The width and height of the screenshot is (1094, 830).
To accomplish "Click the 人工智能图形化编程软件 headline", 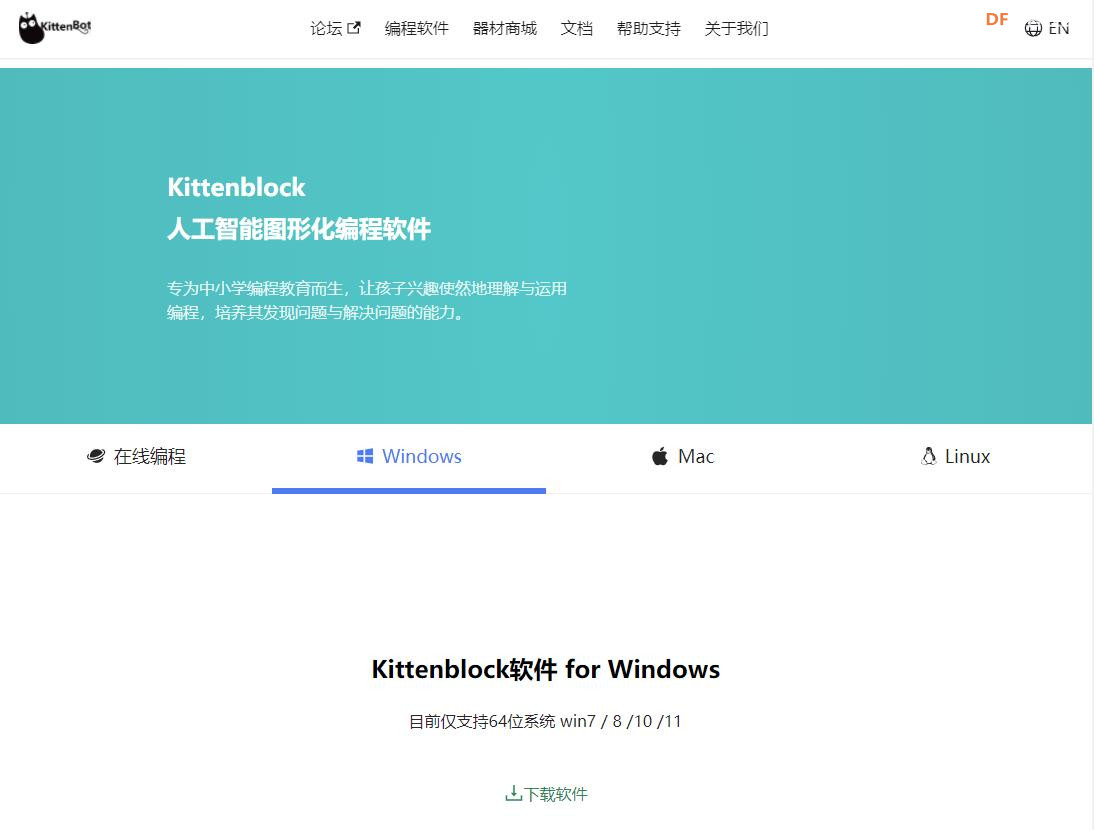I will click(x=299, y=229).
